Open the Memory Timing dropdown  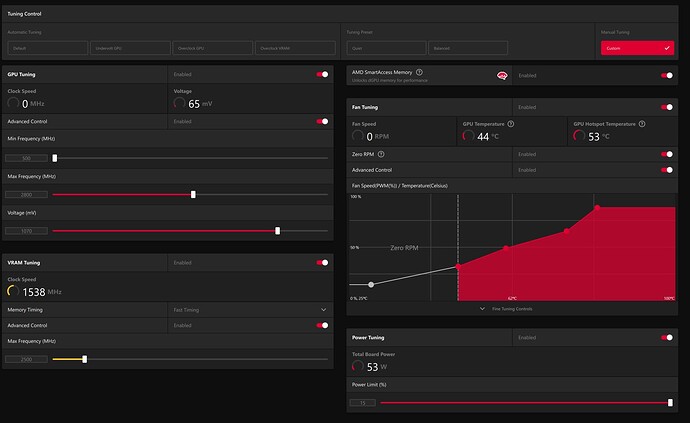pos(250,310)
